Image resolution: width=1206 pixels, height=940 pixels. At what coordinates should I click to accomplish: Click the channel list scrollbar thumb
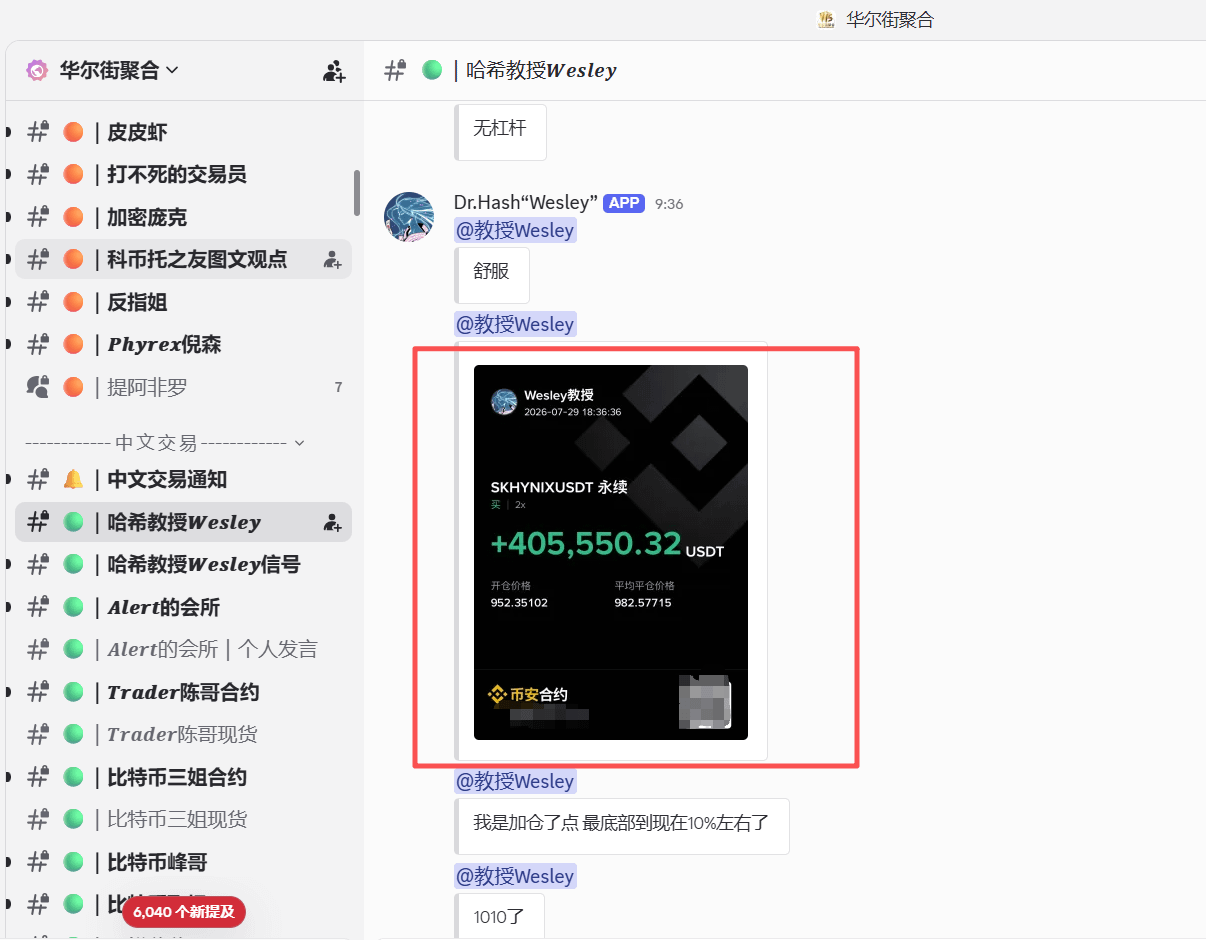[357, 192]
